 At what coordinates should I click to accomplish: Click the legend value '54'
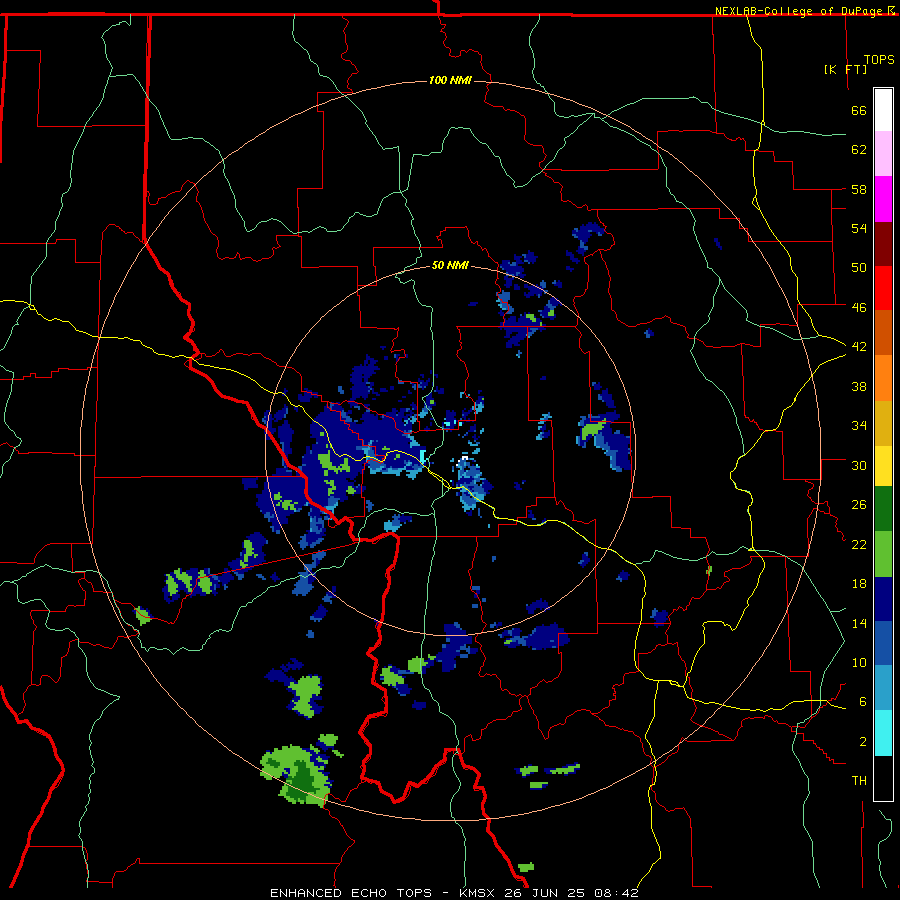point(859,228)
